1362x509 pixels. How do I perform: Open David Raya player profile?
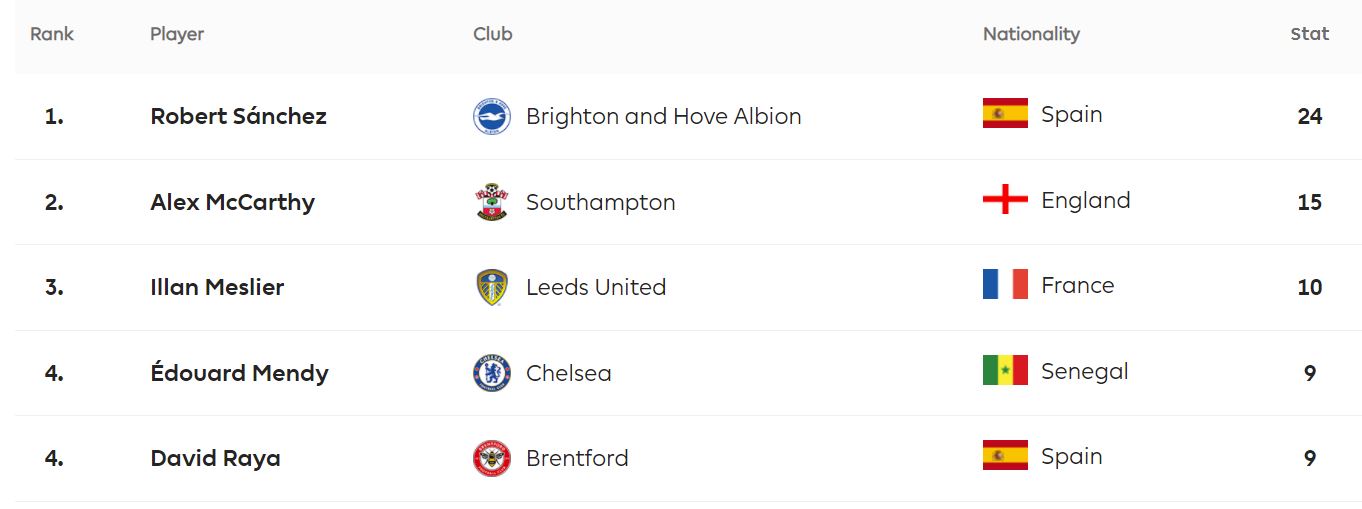click(215, 458)
